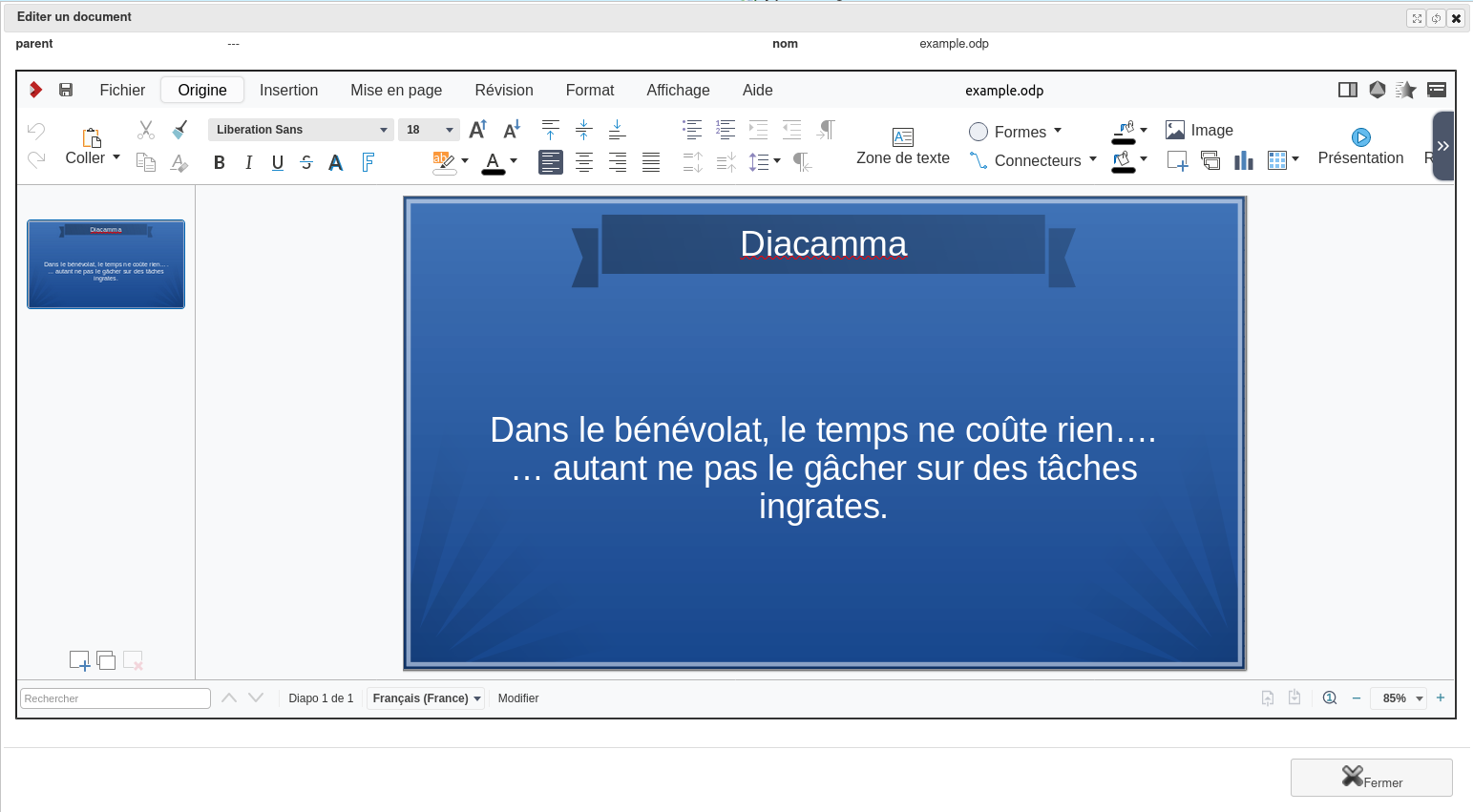
Task: Open the Français (France) language dropdown
Action: (x=426, y=698)
